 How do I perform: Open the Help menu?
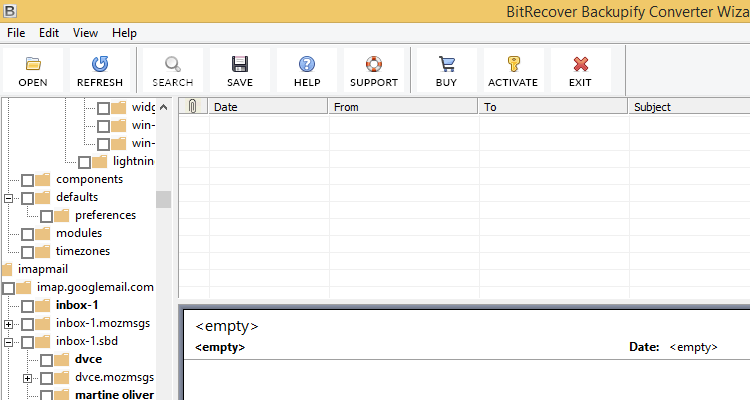click(x=124, y=33)
